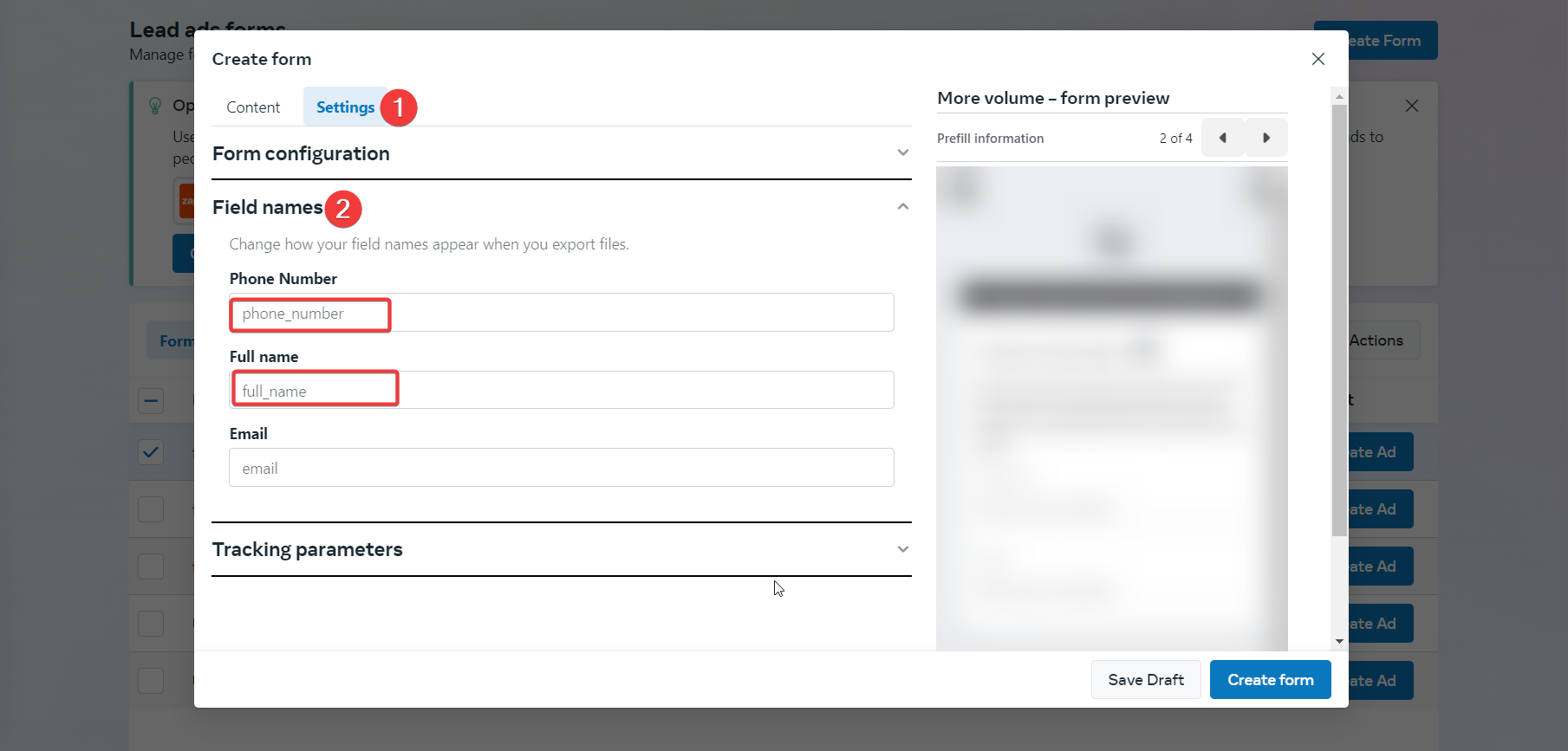1568x751 pixels.
Task: Click into the Email field name input
Action: click(x=561, y=468)
